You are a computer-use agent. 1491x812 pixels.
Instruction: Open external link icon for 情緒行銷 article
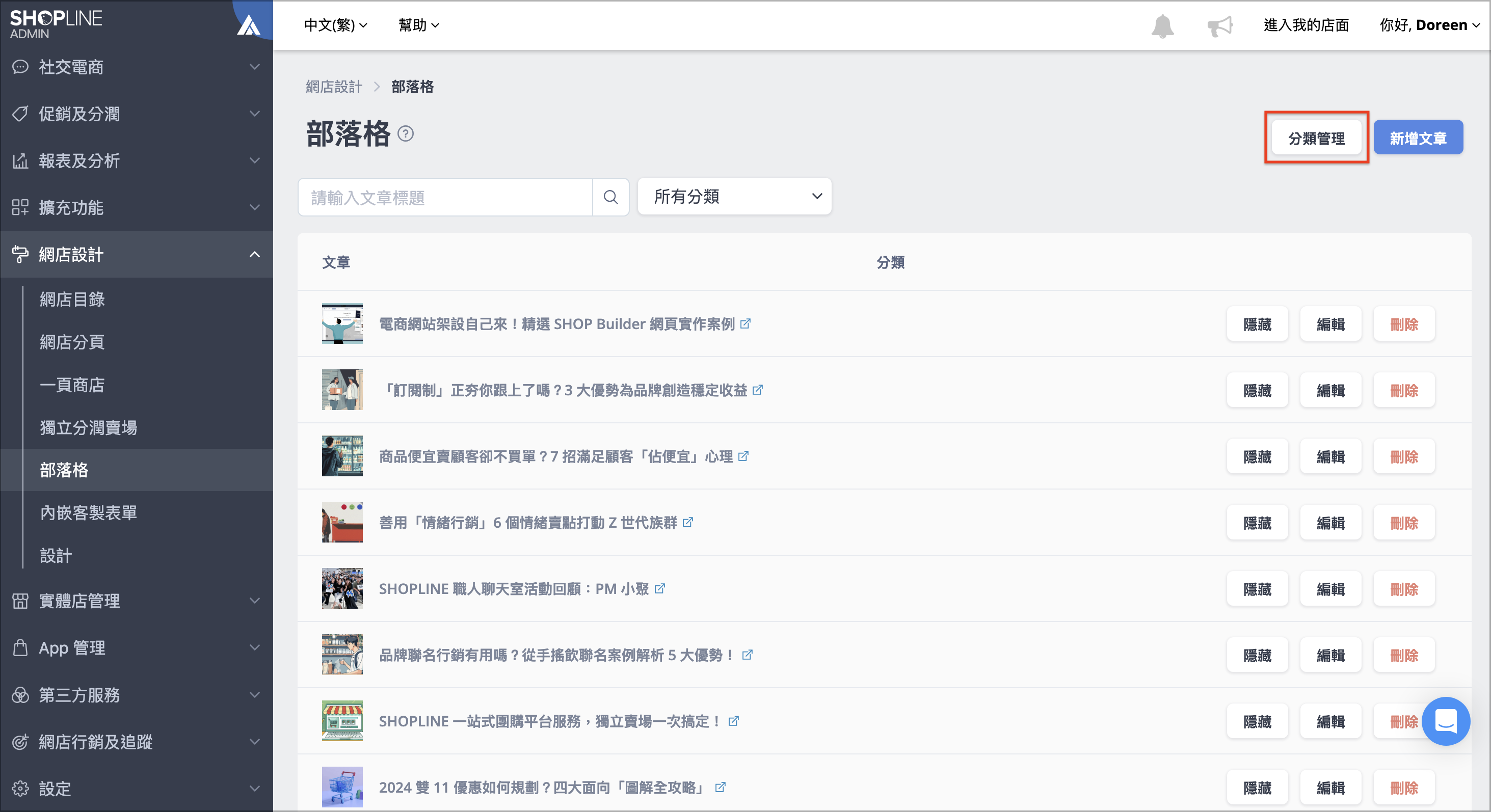click(x=687, y=523)
